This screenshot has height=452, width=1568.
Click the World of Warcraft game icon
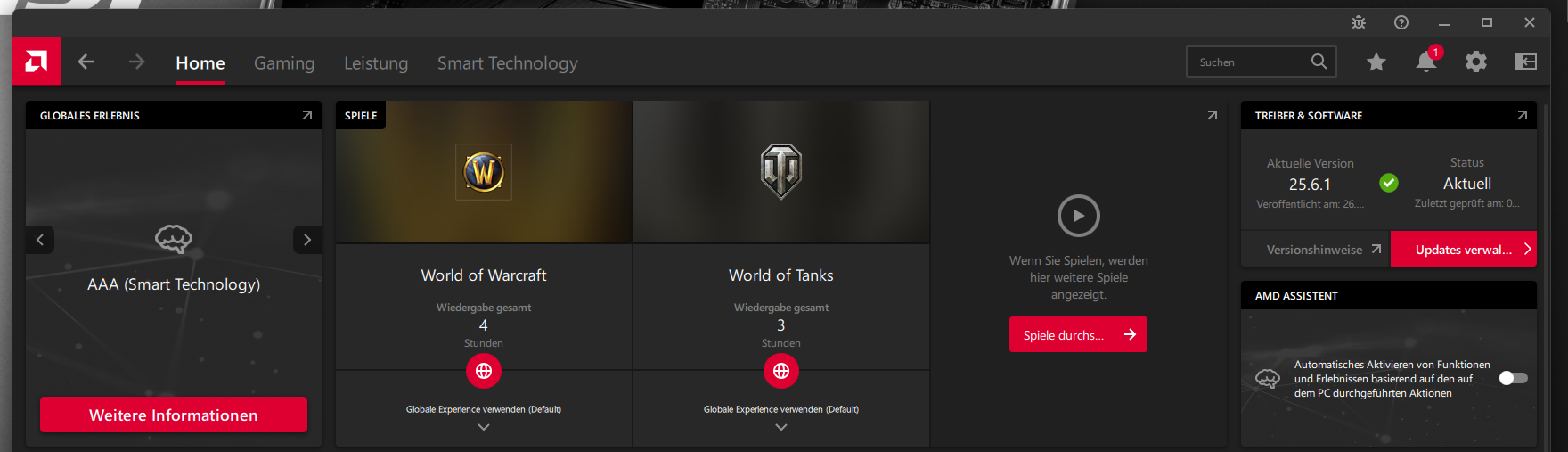coord(484,171)
